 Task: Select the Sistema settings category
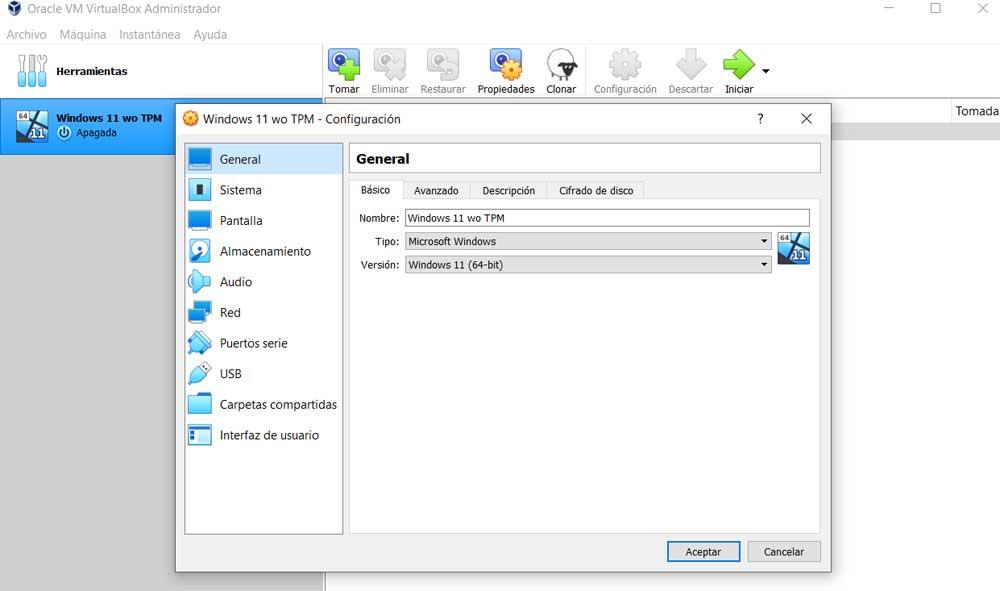coord(240,189)
